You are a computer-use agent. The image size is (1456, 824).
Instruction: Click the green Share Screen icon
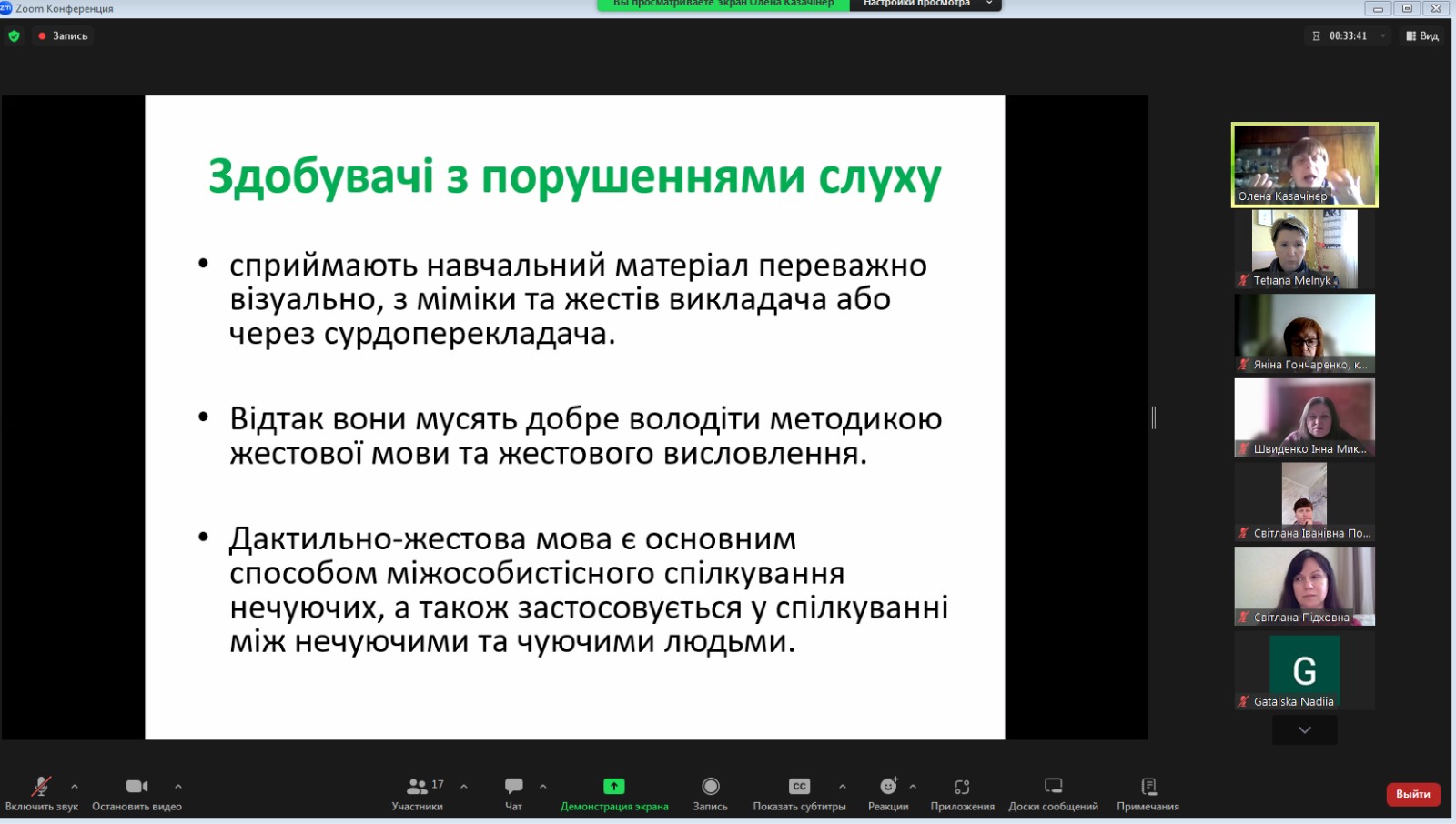click(x=614, y=787)
